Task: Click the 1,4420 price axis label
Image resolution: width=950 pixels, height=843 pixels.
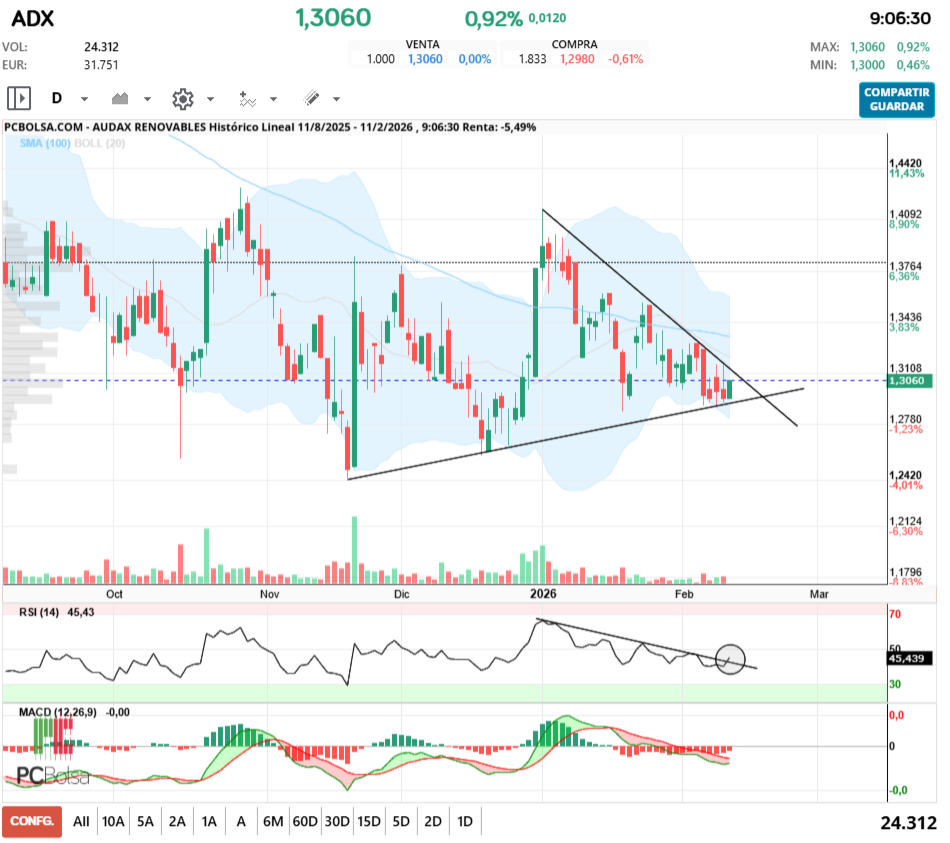Action: click(905, 163)
